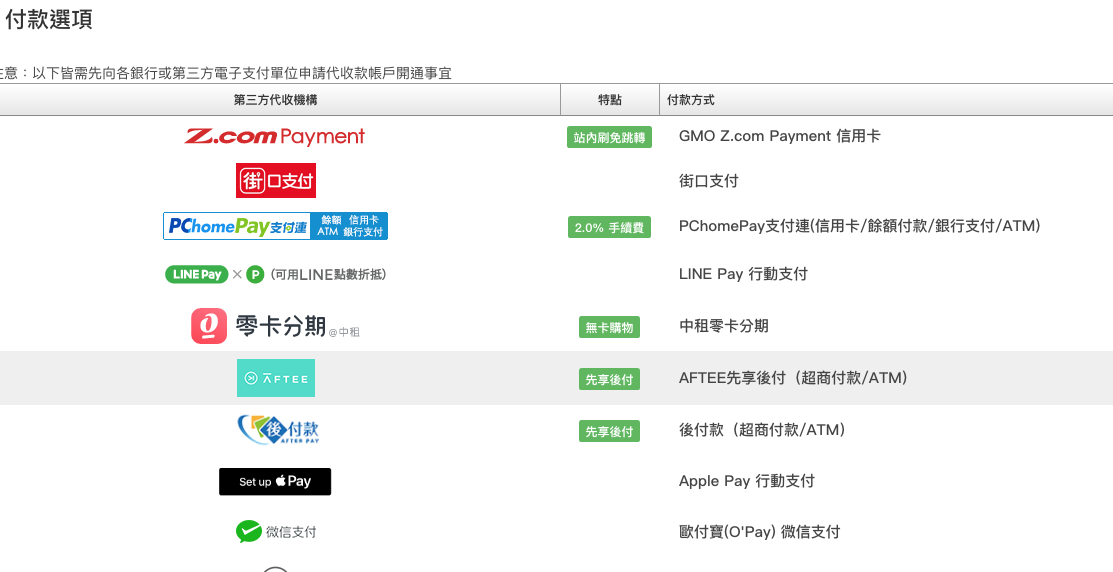
Task: Click the green P points icon
Action: pyautogui.click(x=256, y=275)
